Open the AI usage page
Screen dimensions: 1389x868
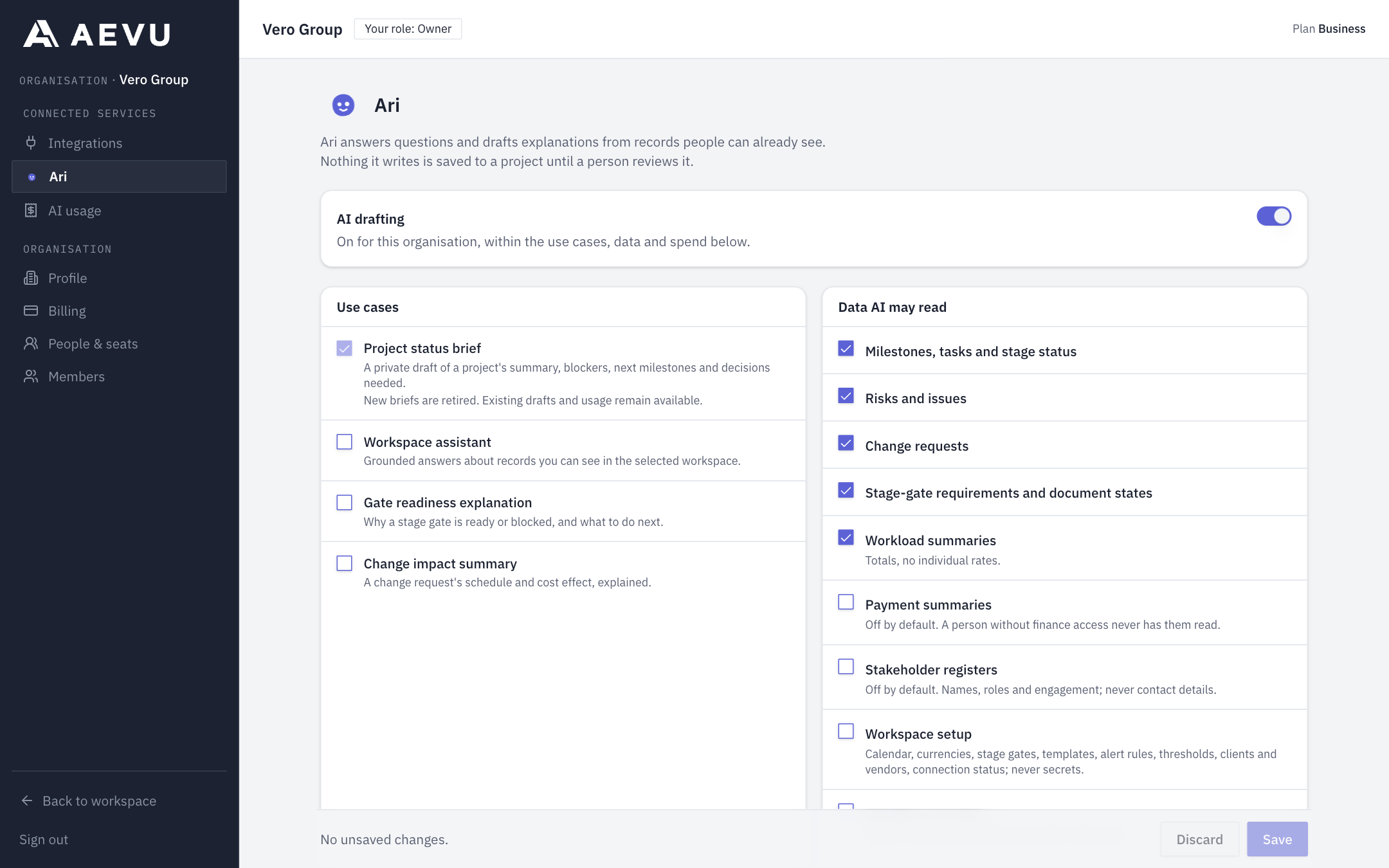point(119,210)
